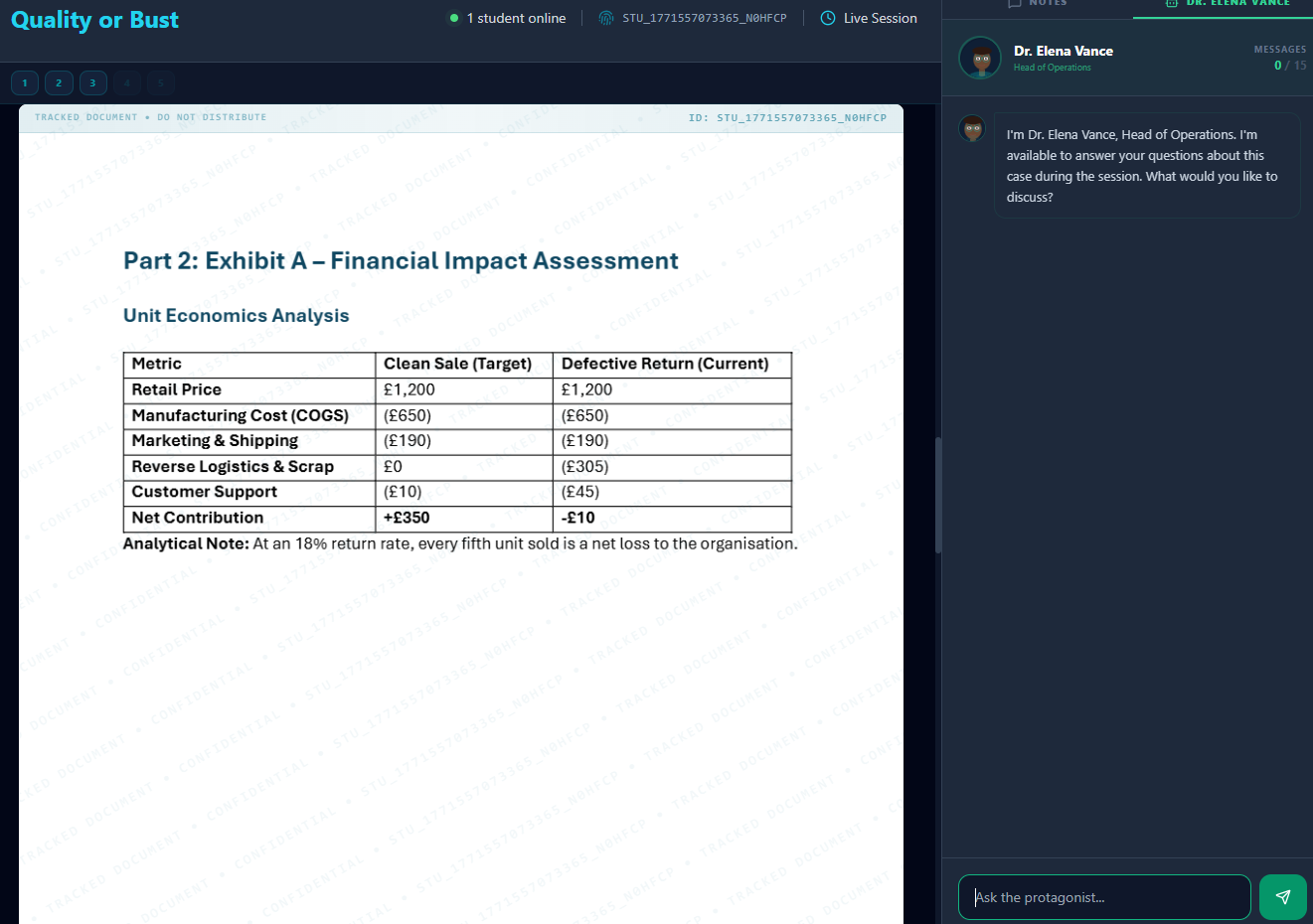The width and height of the screenshot is (1313, 924).
Task: Click the 'Retail Price' row label
Action: tap(176, 389)
